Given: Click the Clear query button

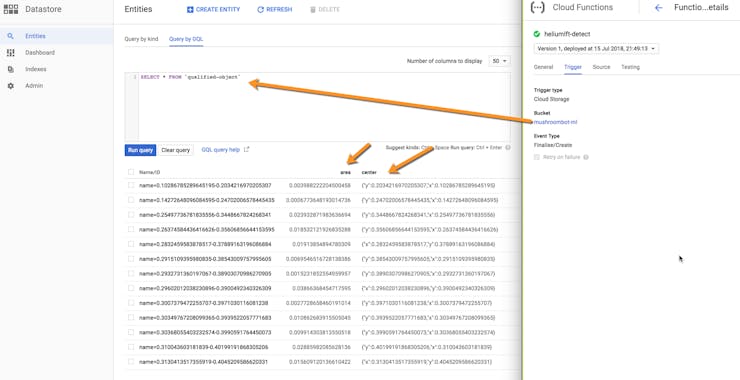Looking at the screenshot, I should point(176,150).
